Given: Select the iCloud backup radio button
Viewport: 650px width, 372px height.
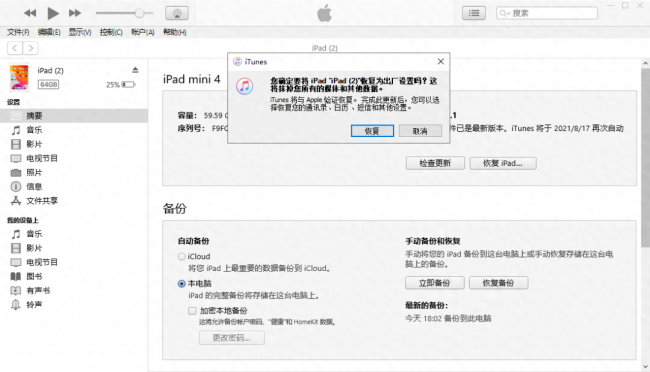Looking at the screenshot, I should [181, 256].
